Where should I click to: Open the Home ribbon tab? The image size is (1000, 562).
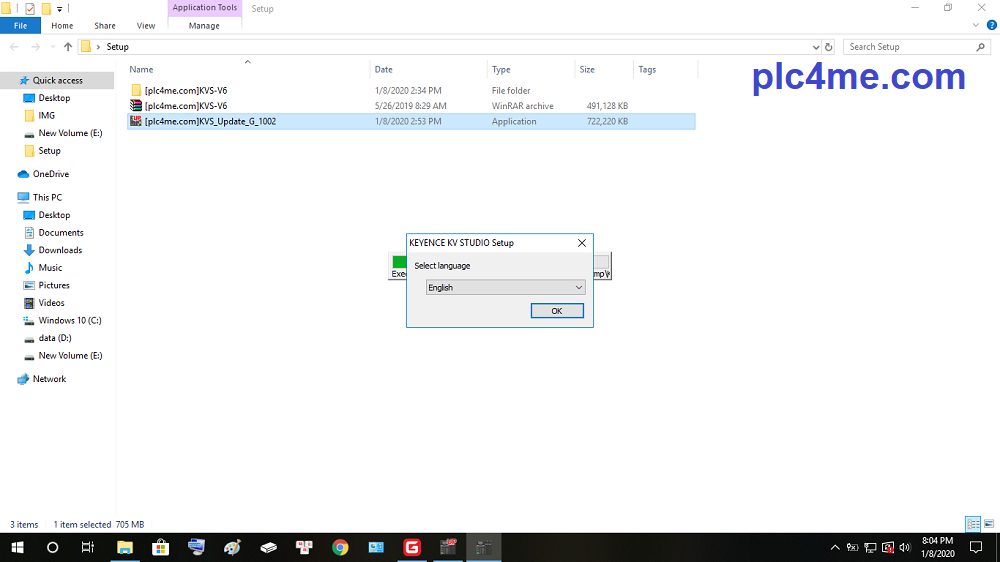click(x=62, y=26)
